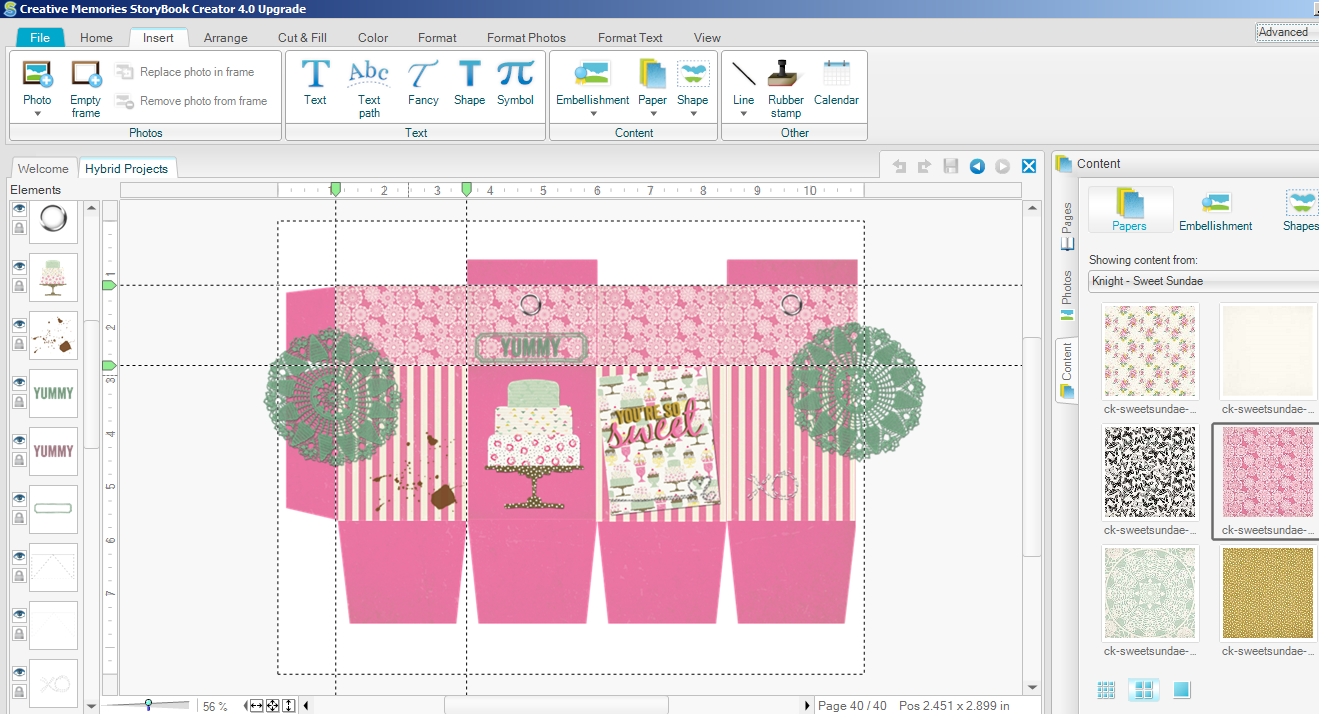Viewport: 1319px width, 714px height.
Task: Open the Photos side tab
Action: pyautogui.click(x=1067, y=294)
